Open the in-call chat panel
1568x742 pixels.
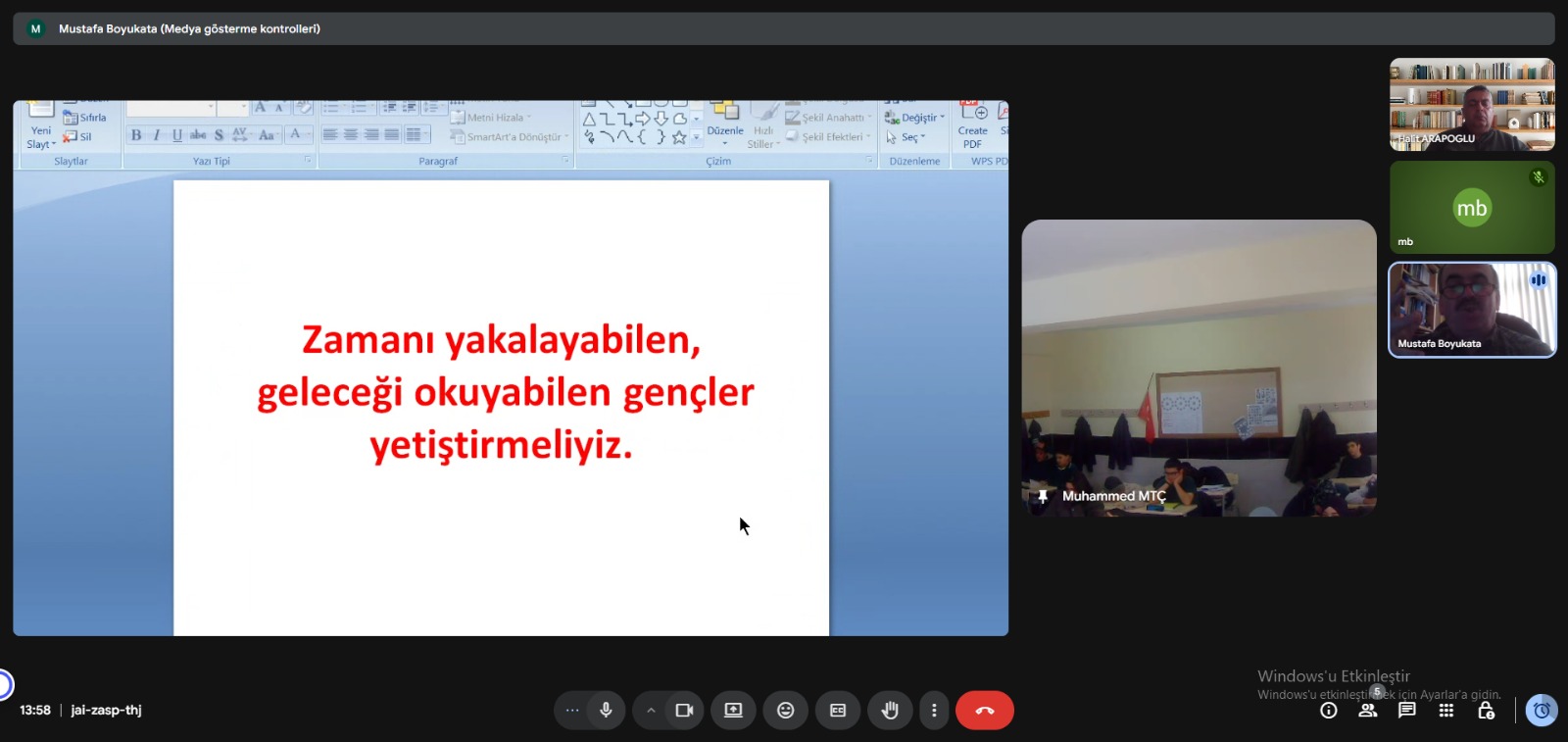1407,711
